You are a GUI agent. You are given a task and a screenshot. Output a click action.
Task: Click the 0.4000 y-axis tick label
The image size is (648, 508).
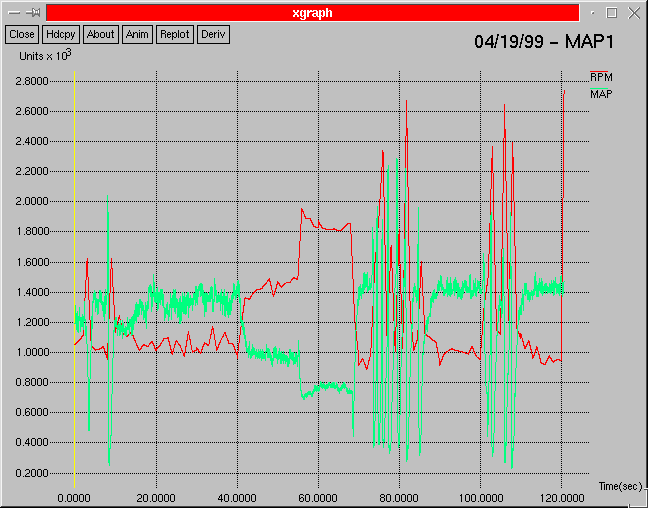[x=32, y=443]
